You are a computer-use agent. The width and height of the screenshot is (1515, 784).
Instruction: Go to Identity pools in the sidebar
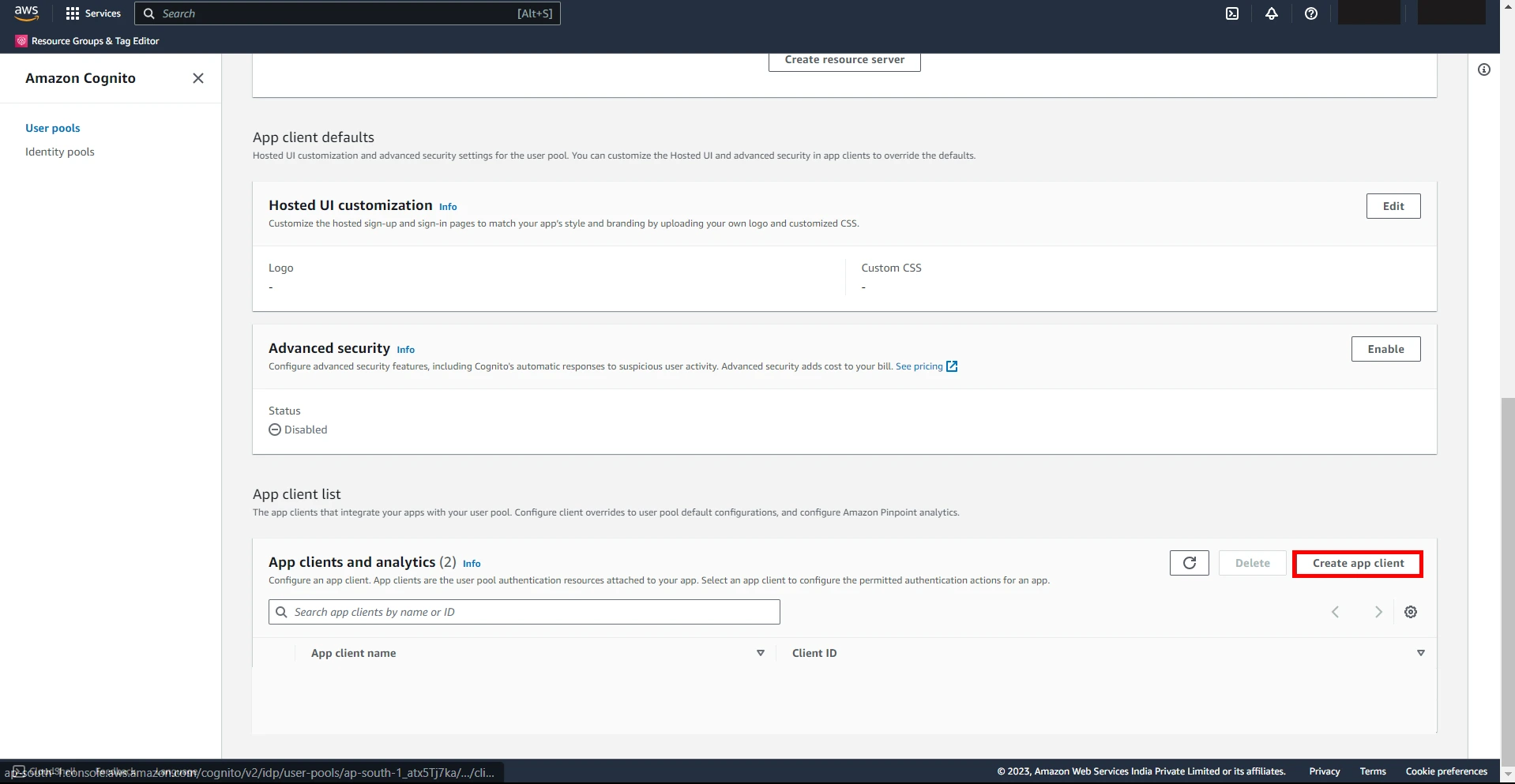click(x=60, y=152)
